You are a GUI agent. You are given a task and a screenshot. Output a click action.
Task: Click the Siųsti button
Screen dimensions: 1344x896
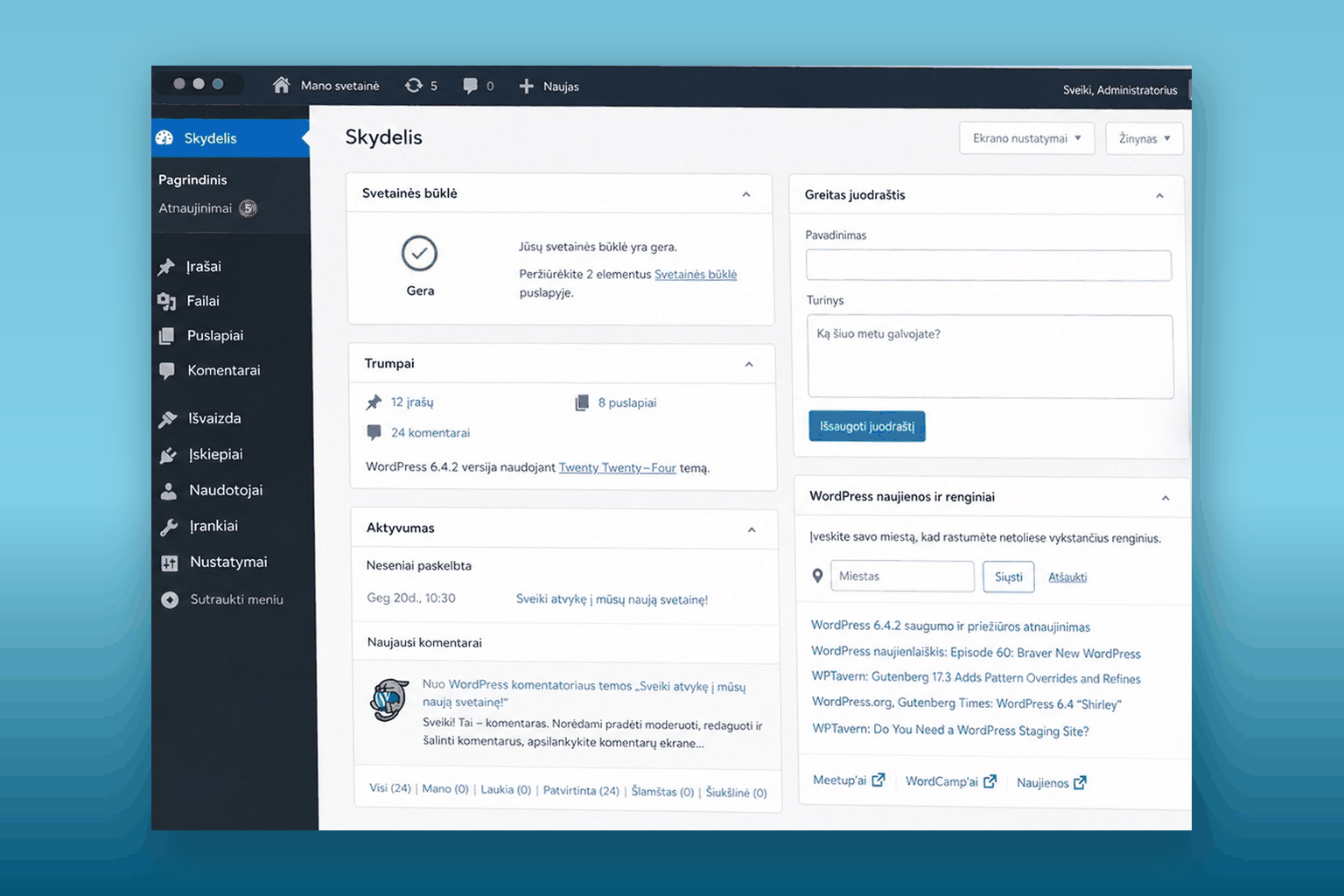click(1009, 577)
